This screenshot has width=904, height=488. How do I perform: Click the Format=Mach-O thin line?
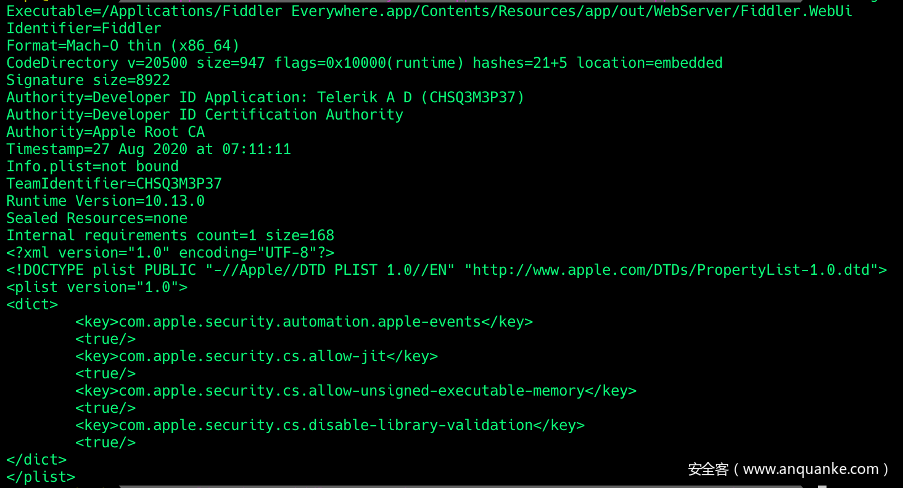click(x=123, y=45)
